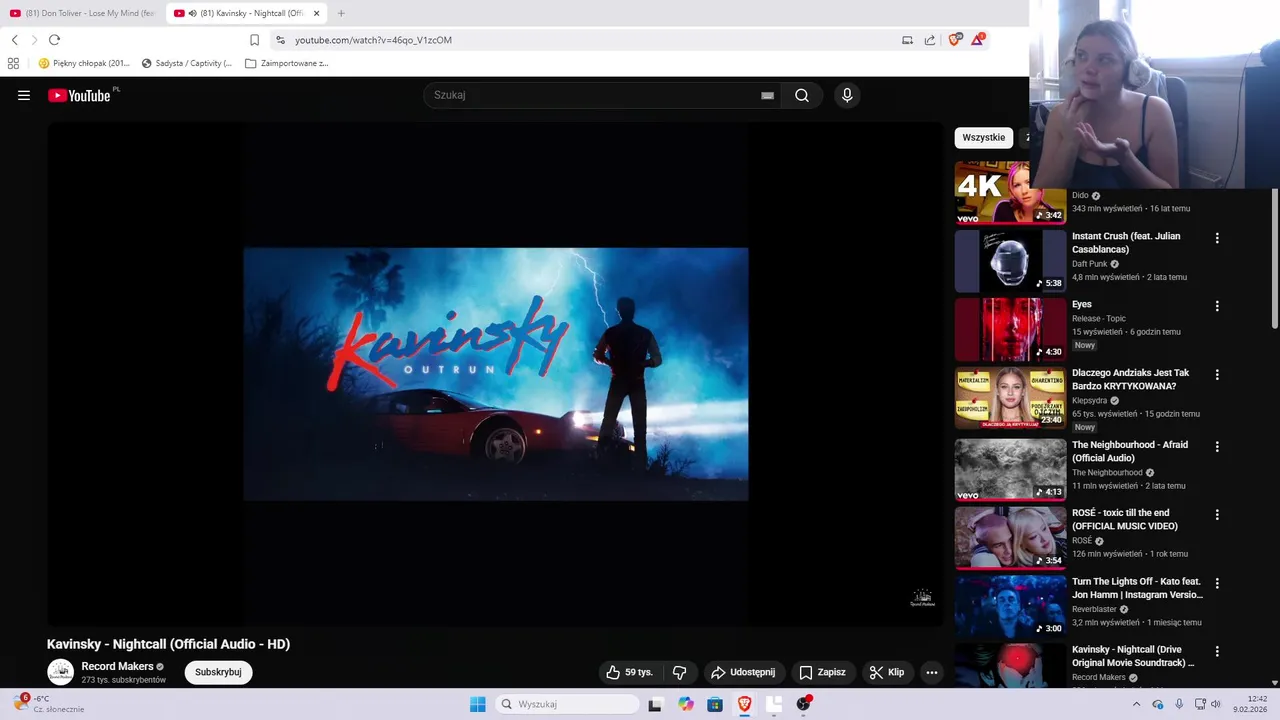
Task: Open options for Dlaczego Andziaks video
Action: click(x=1217, y=375)
